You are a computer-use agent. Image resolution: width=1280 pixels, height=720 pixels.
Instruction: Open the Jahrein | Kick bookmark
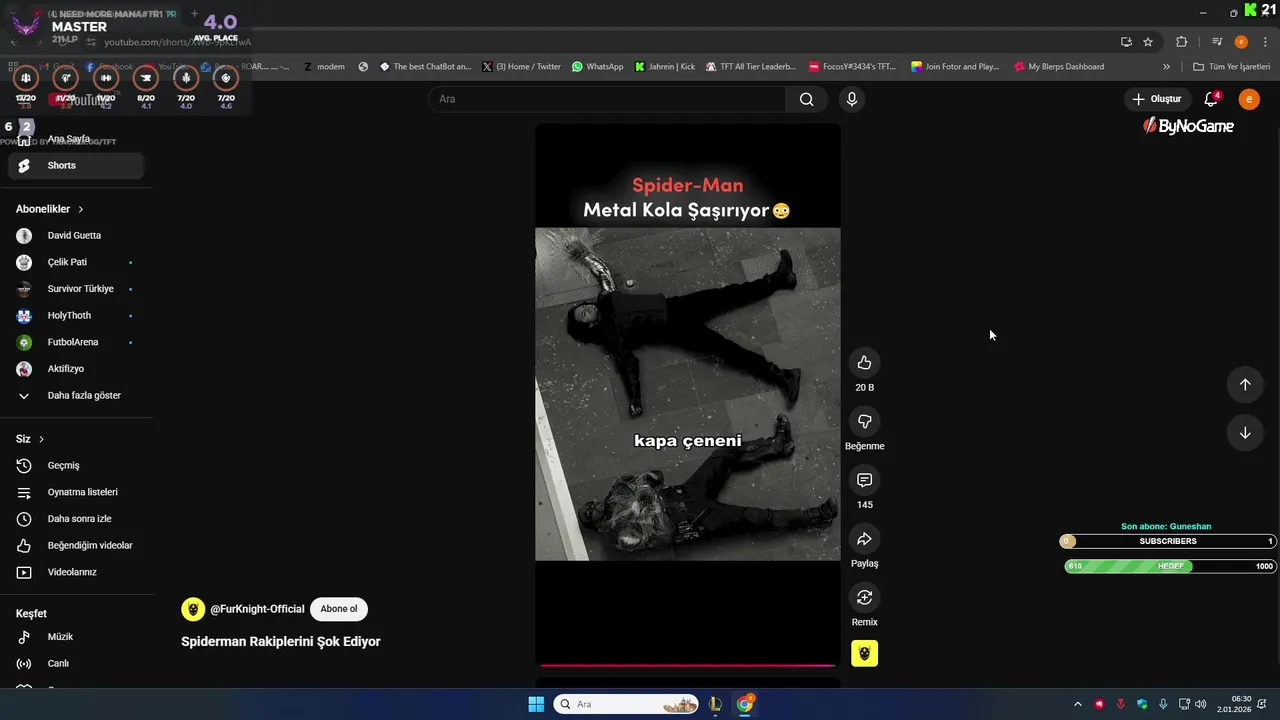click(x=664, y=67)
